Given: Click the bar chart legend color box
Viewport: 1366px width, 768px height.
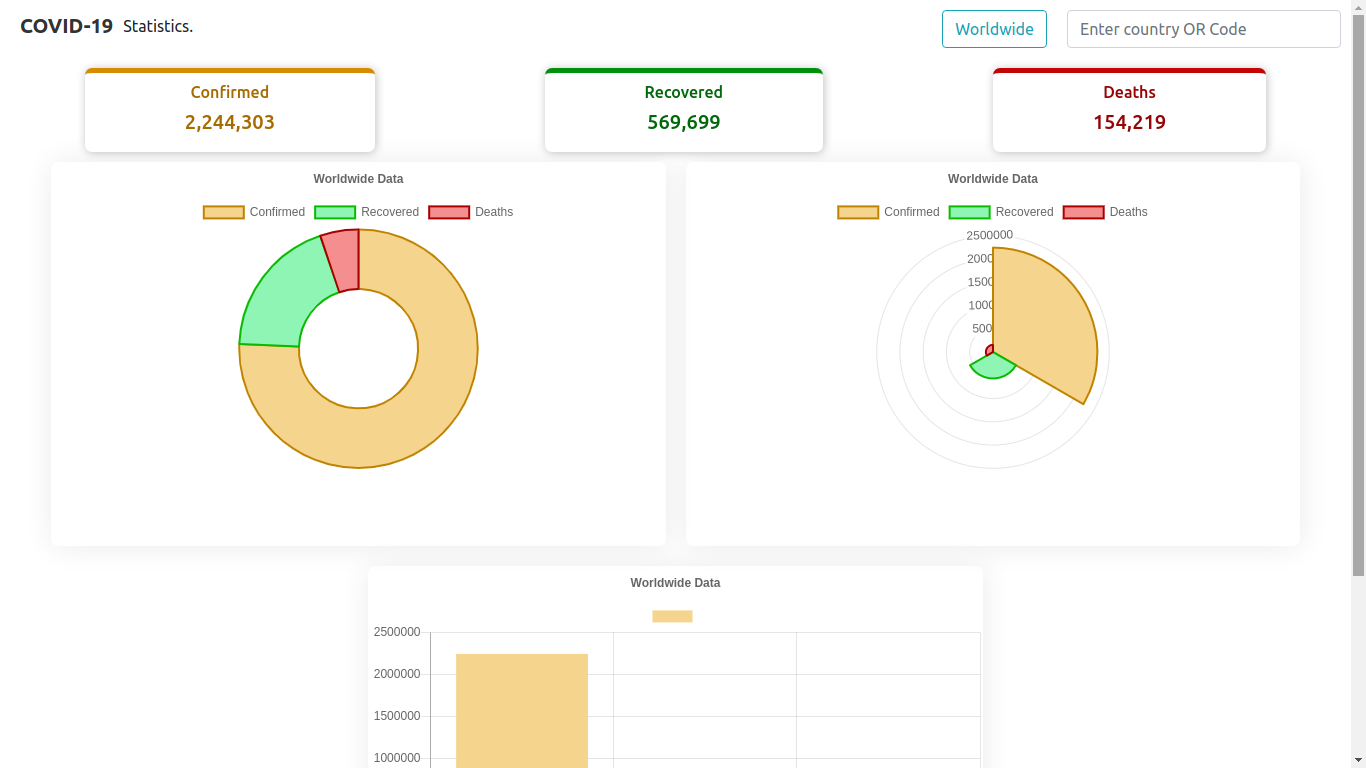Looking at the screenshot, I should click(x=672, y=616).
